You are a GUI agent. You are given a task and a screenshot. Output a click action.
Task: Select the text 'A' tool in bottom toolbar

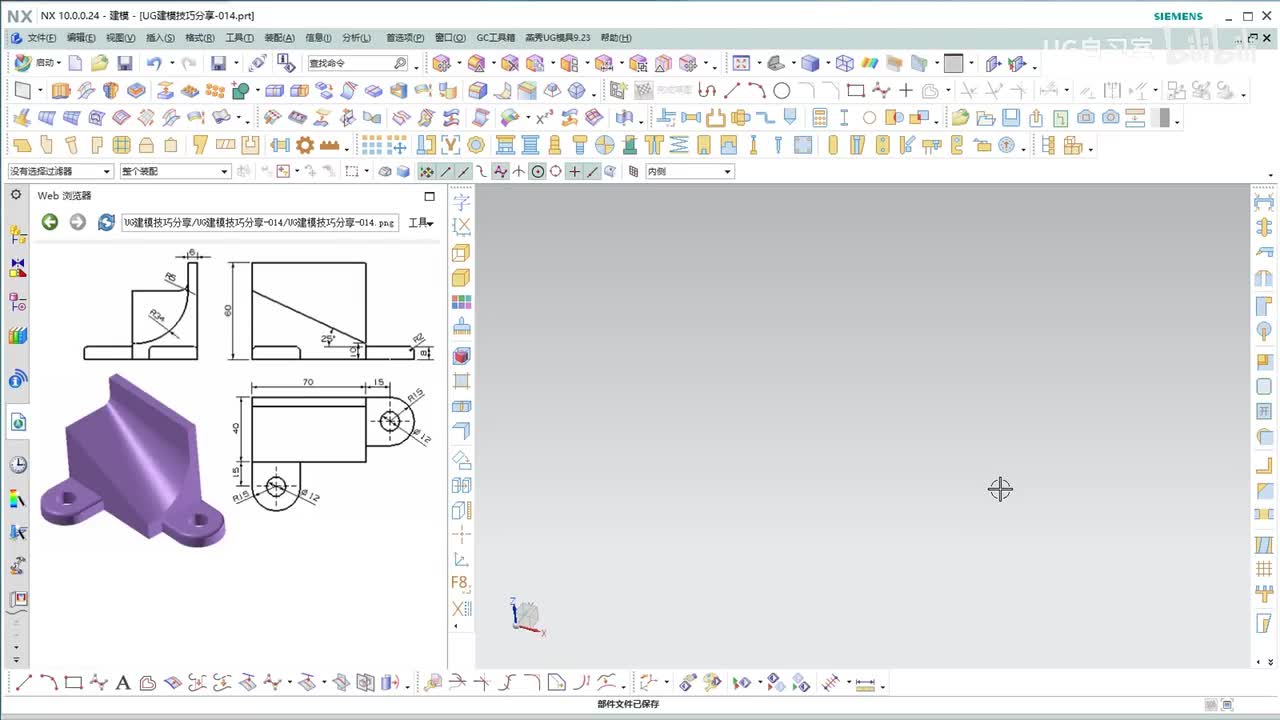click(x=123, y=684)
